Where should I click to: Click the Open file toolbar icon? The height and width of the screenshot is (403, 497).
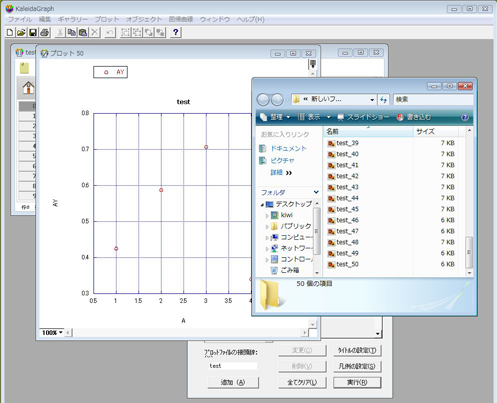coord(21,32)
